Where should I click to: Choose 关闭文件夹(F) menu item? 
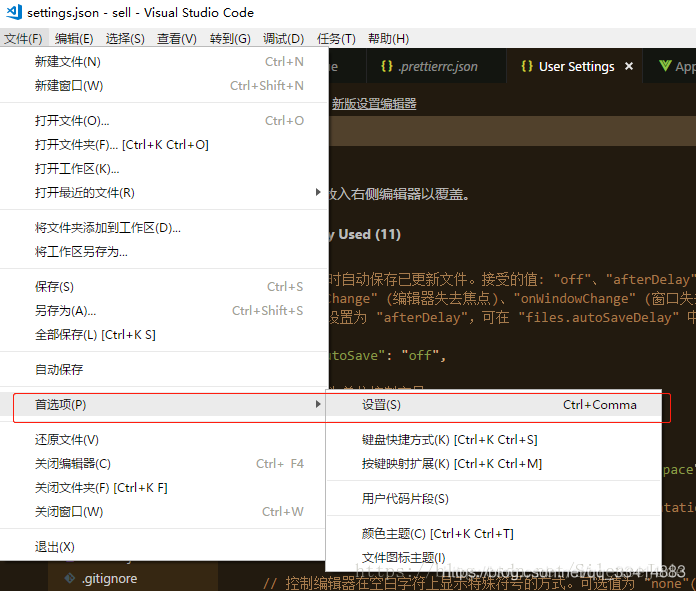(x=164, y=488)
